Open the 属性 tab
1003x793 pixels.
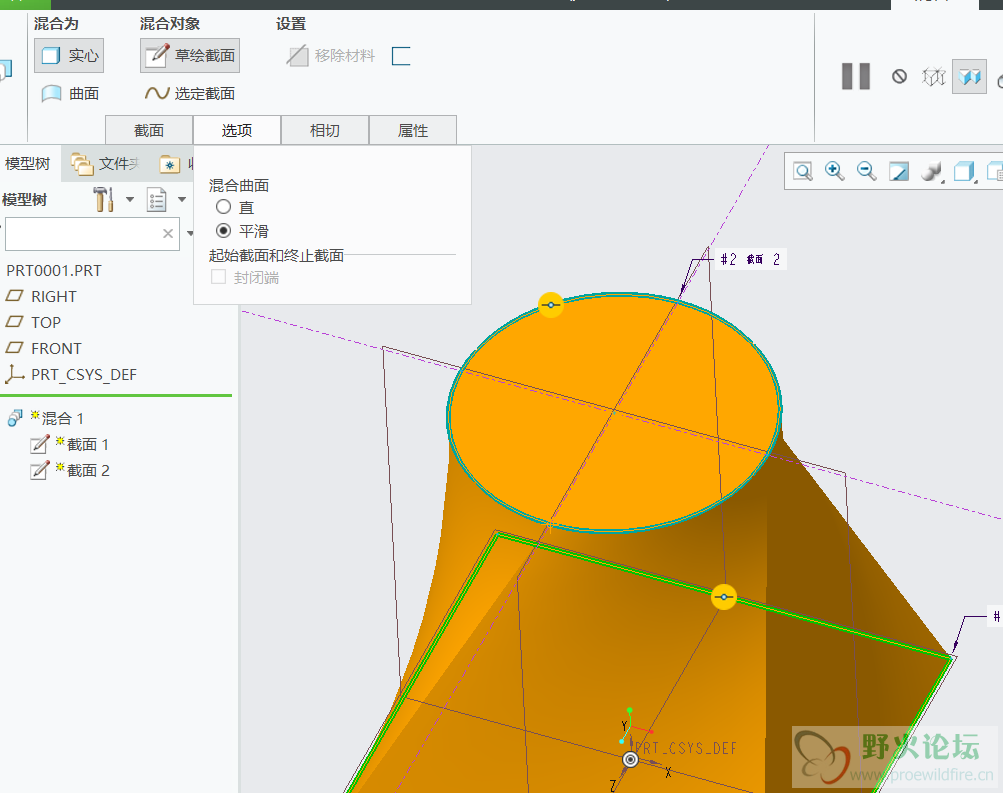tap(413, 130)
